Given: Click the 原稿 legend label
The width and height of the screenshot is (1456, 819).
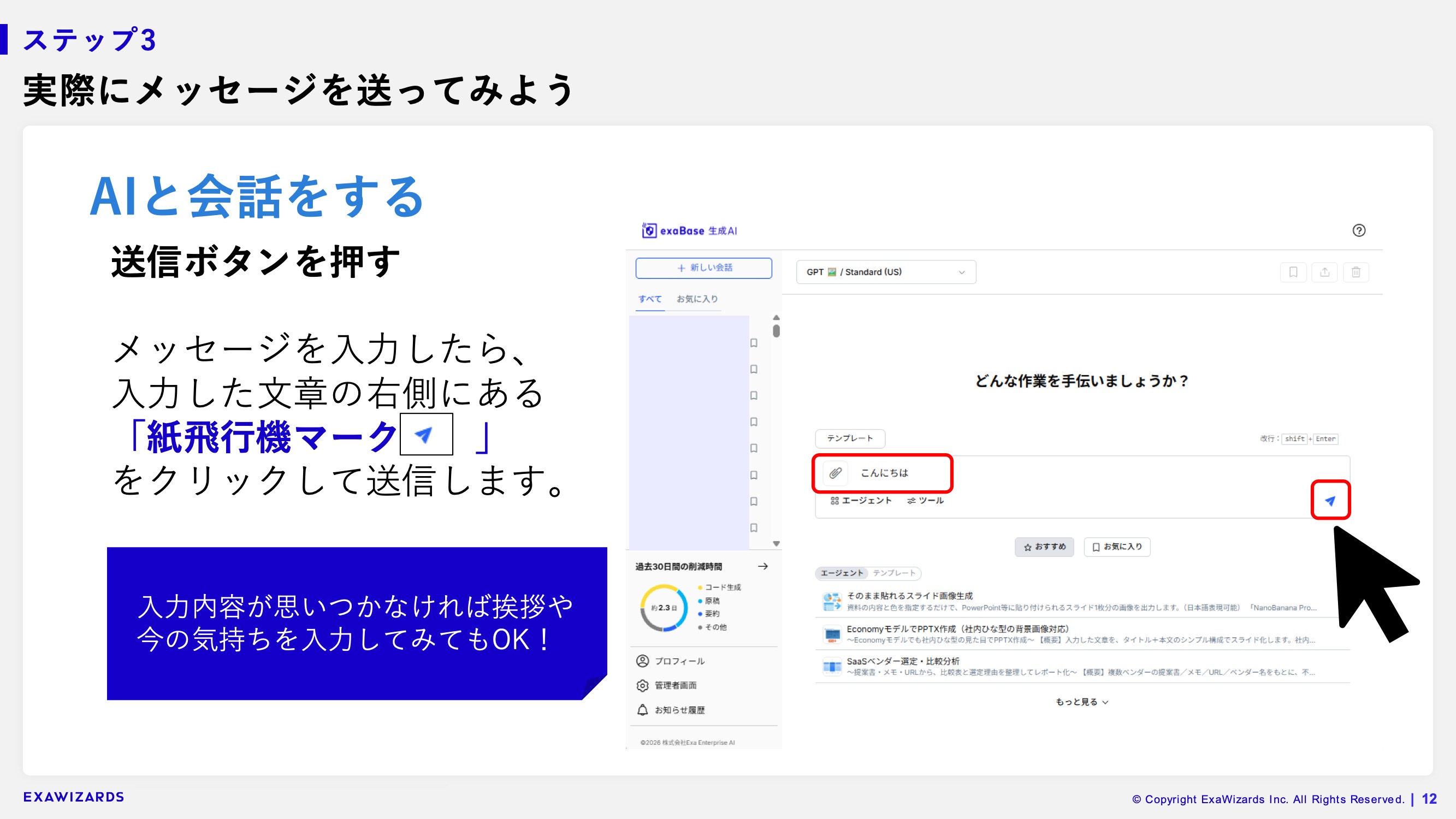Looking at the screenshot, I should point(712,601).
